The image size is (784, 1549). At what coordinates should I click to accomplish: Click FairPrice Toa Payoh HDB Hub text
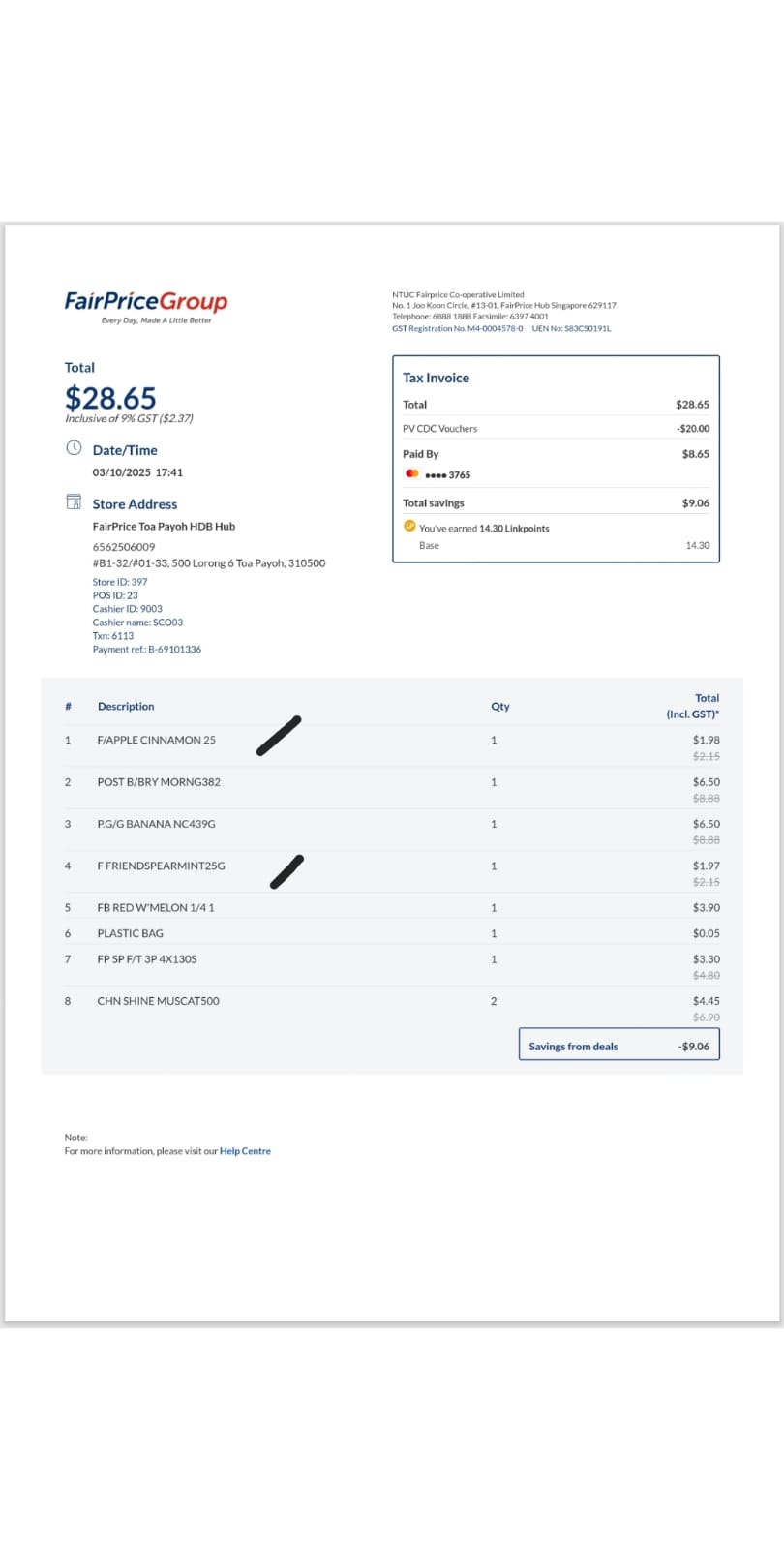point(164,526)
